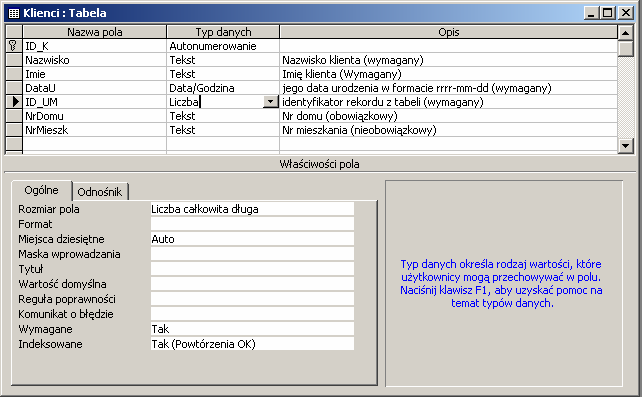The image size is (642, 397).
Task: Open the data type dropdown for ID_UM
Action: 270,102
